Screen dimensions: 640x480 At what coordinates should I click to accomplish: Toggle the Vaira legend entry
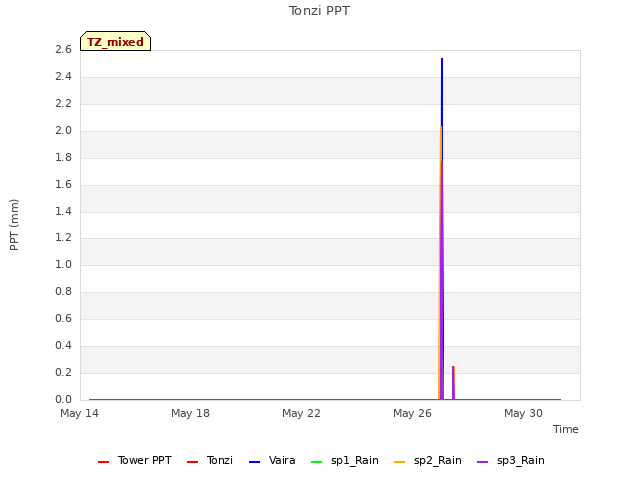pos(272,461)
